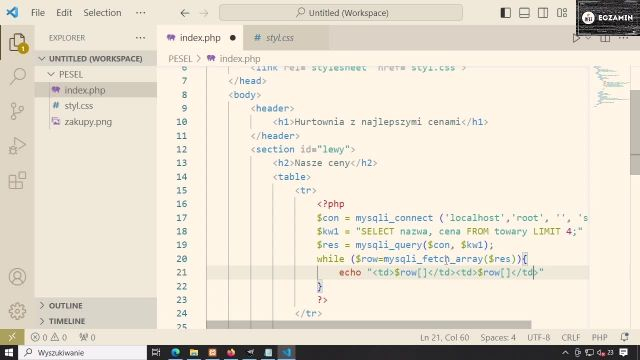Open zakupy.png in the explorer
This screenshot has width=640, height=360.
(96, 122)
